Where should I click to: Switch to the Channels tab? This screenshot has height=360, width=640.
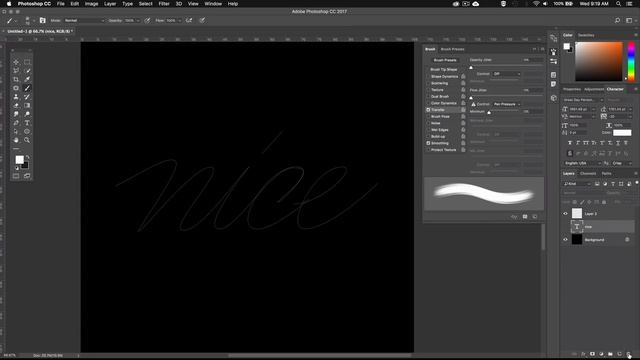(x=588, y=173)
